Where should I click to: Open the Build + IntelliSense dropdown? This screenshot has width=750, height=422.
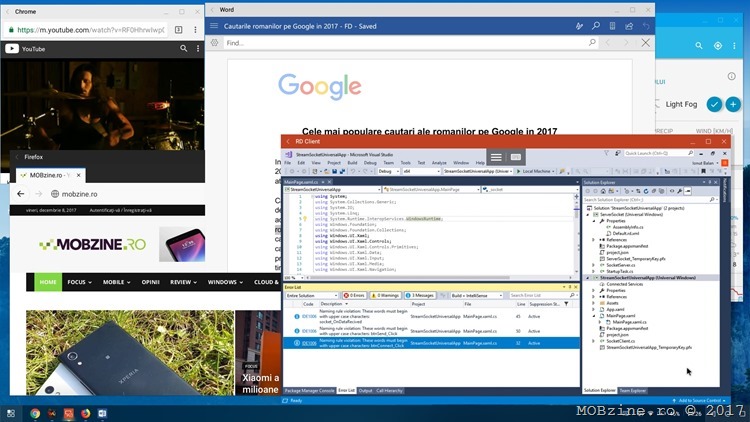(x=476, y=295)
